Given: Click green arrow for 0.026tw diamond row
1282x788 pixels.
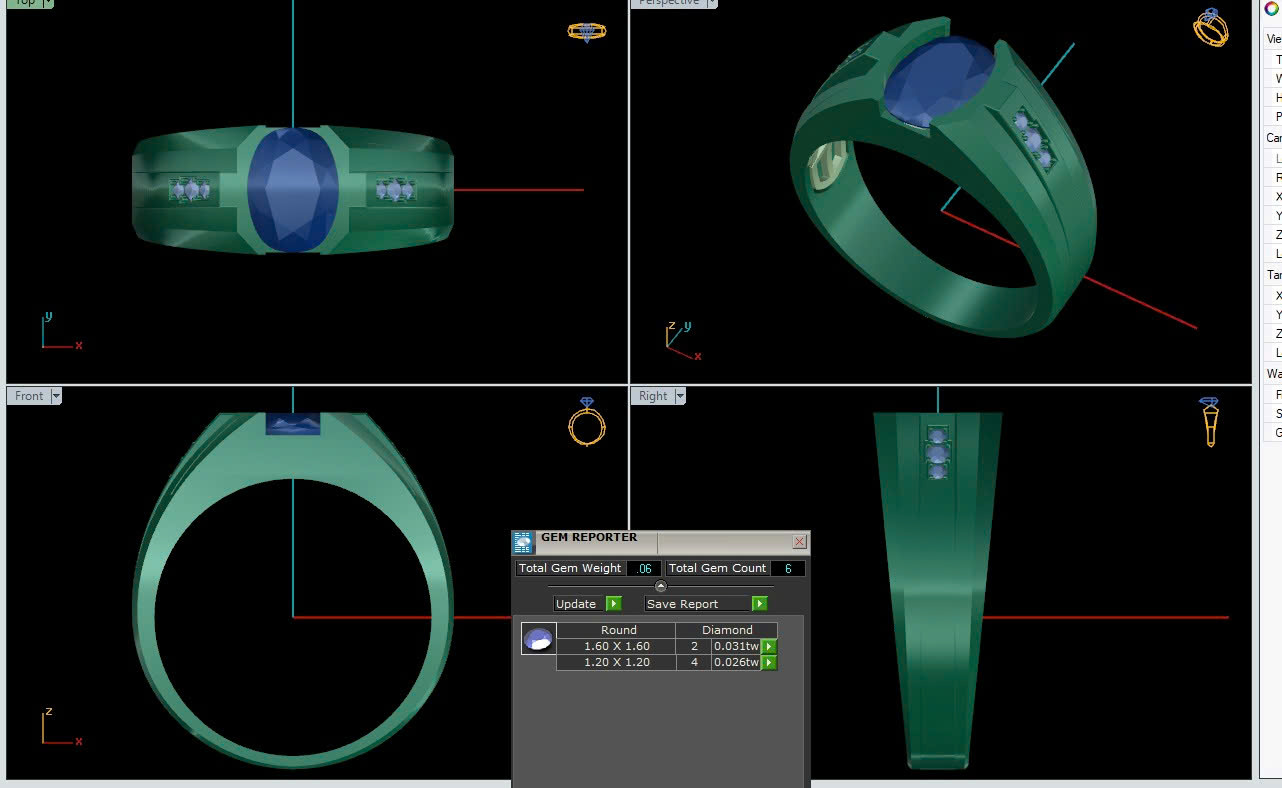Looking at the screenshot, I should 769,662.
